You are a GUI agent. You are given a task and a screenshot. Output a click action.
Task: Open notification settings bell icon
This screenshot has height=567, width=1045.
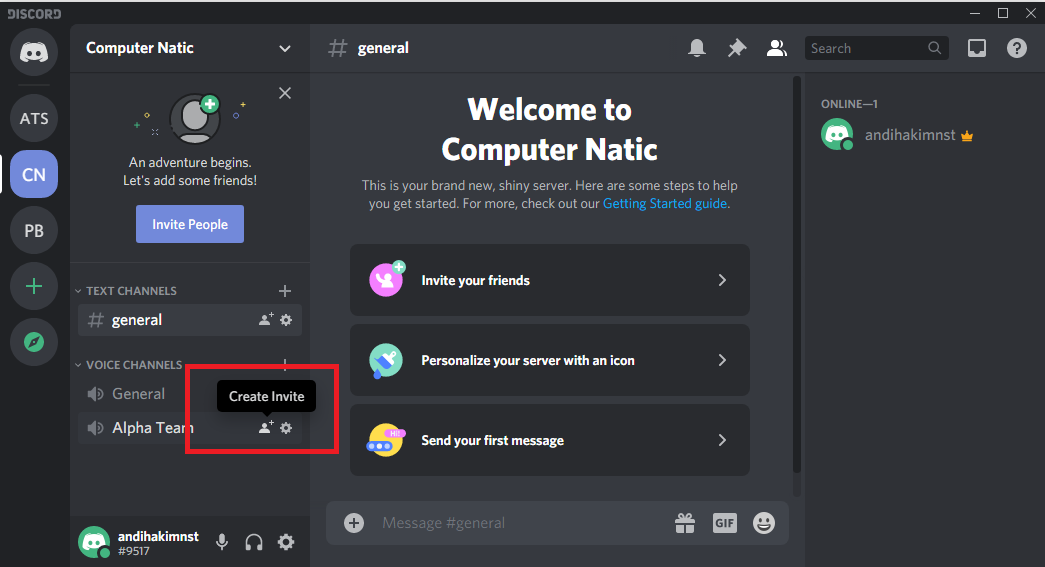(x=697, y=48)
